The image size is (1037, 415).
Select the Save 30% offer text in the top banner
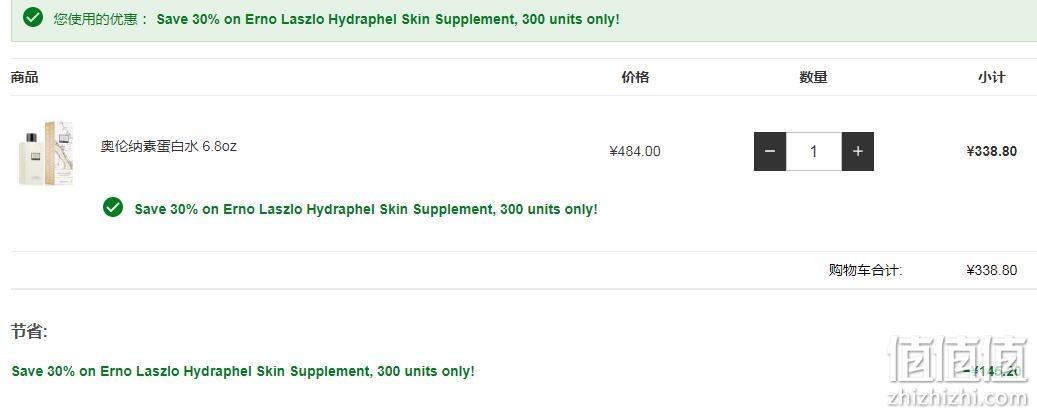click(388, 19)
